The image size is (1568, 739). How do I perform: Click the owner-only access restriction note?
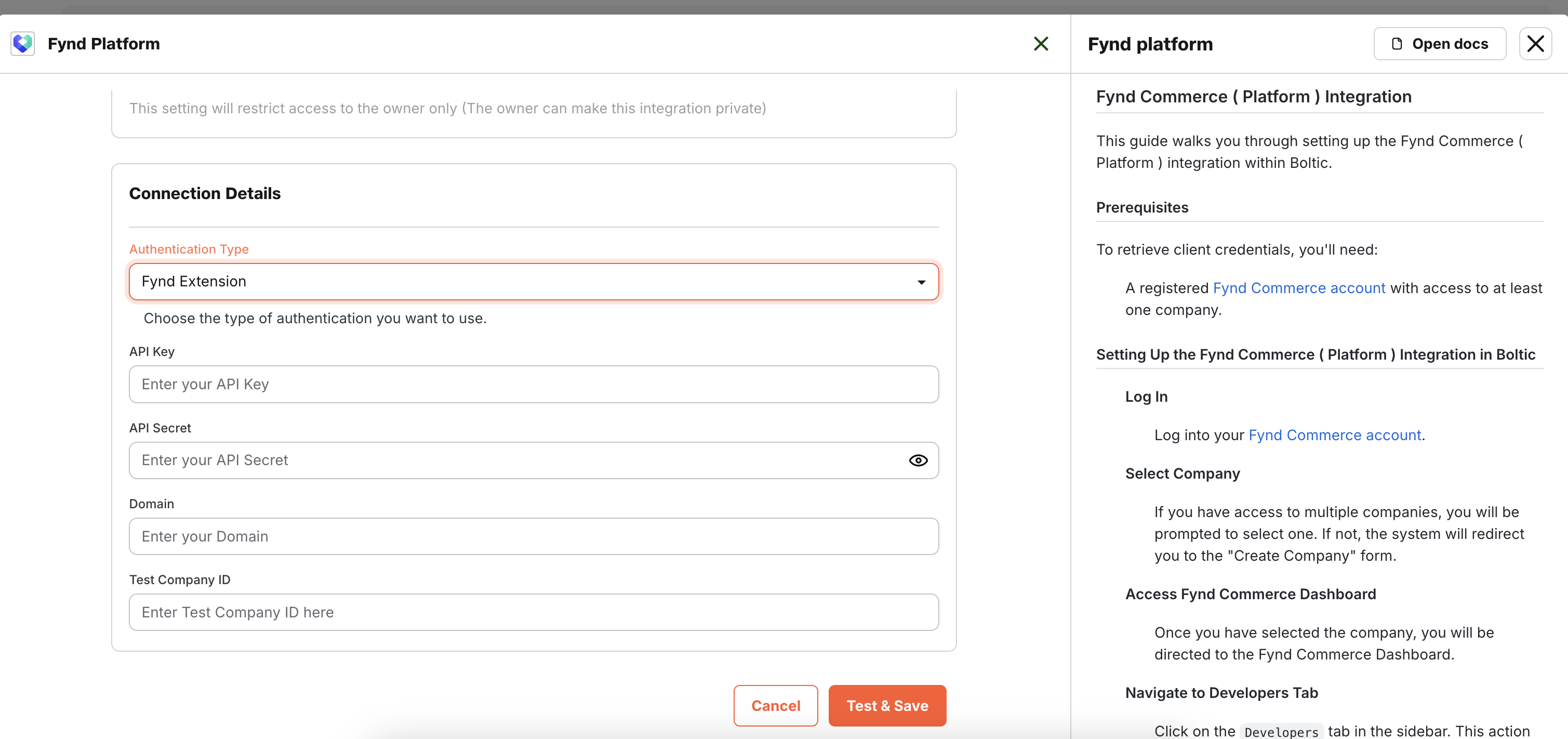(447, 108)
